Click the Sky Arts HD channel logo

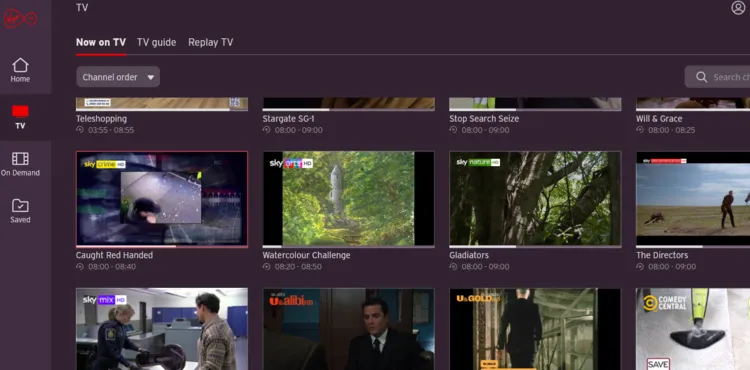291,163
